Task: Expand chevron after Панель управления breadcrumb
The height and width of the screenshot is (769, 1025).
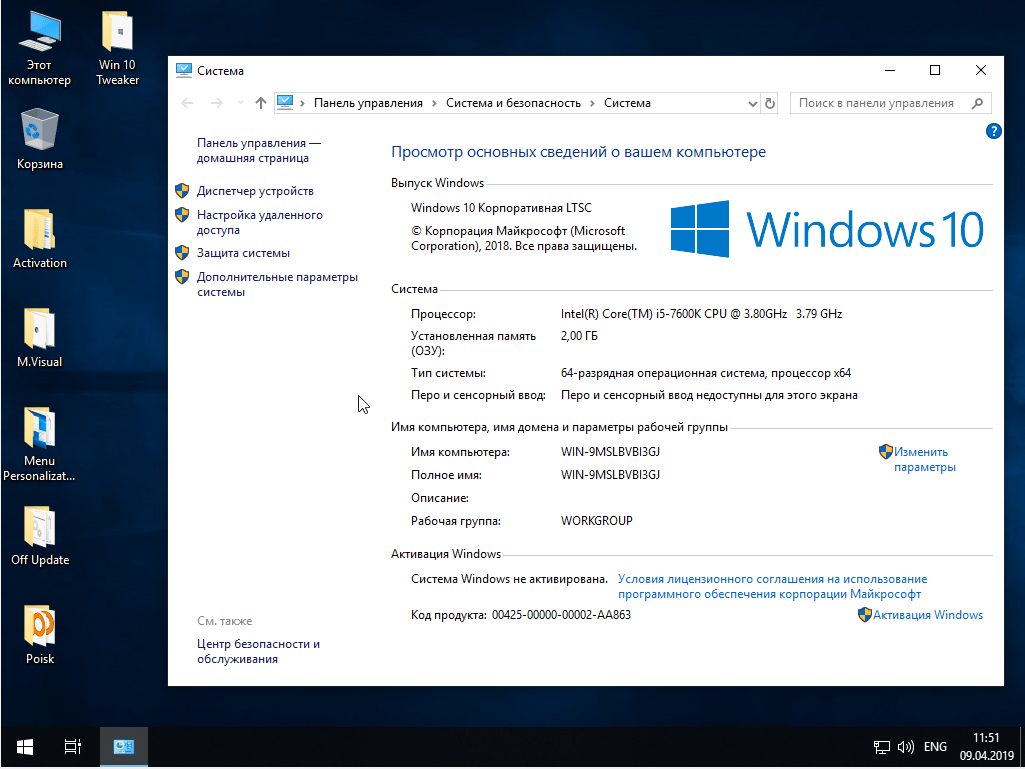Action: [x=435, y=103]
